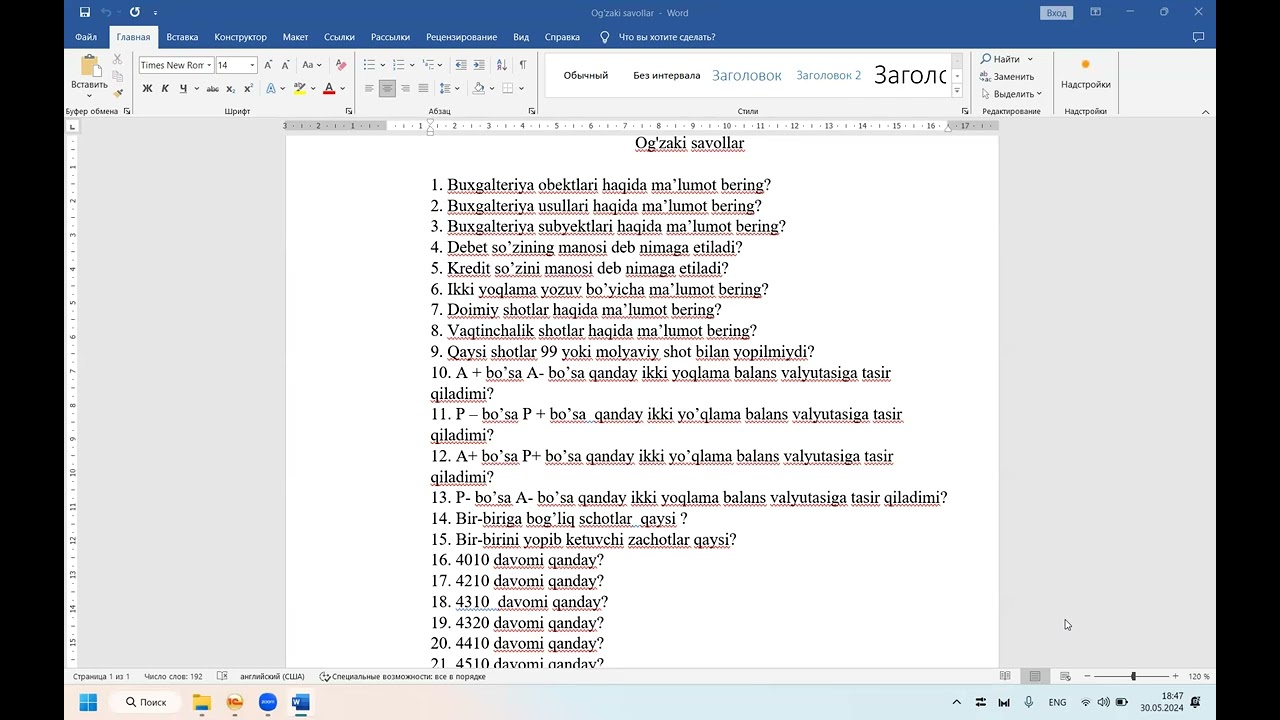The image size is (1280, 720).
Task: Align text to the right
Action: [405, 89]
